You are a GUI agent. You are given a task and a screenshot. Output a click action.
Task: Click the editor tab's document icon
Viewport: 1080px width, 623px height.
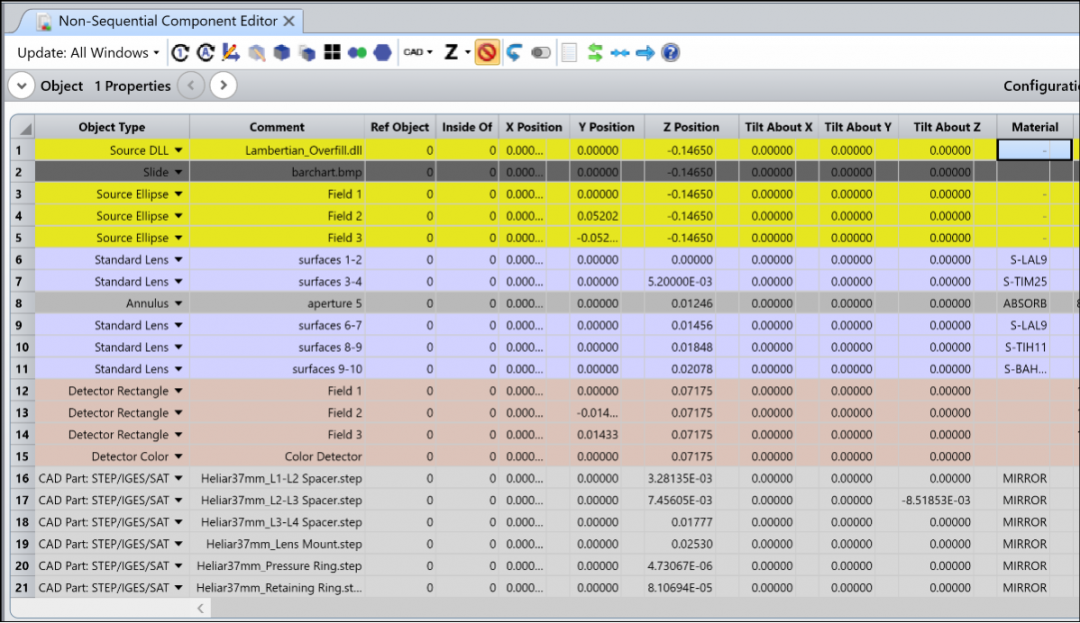pos(45,21)
